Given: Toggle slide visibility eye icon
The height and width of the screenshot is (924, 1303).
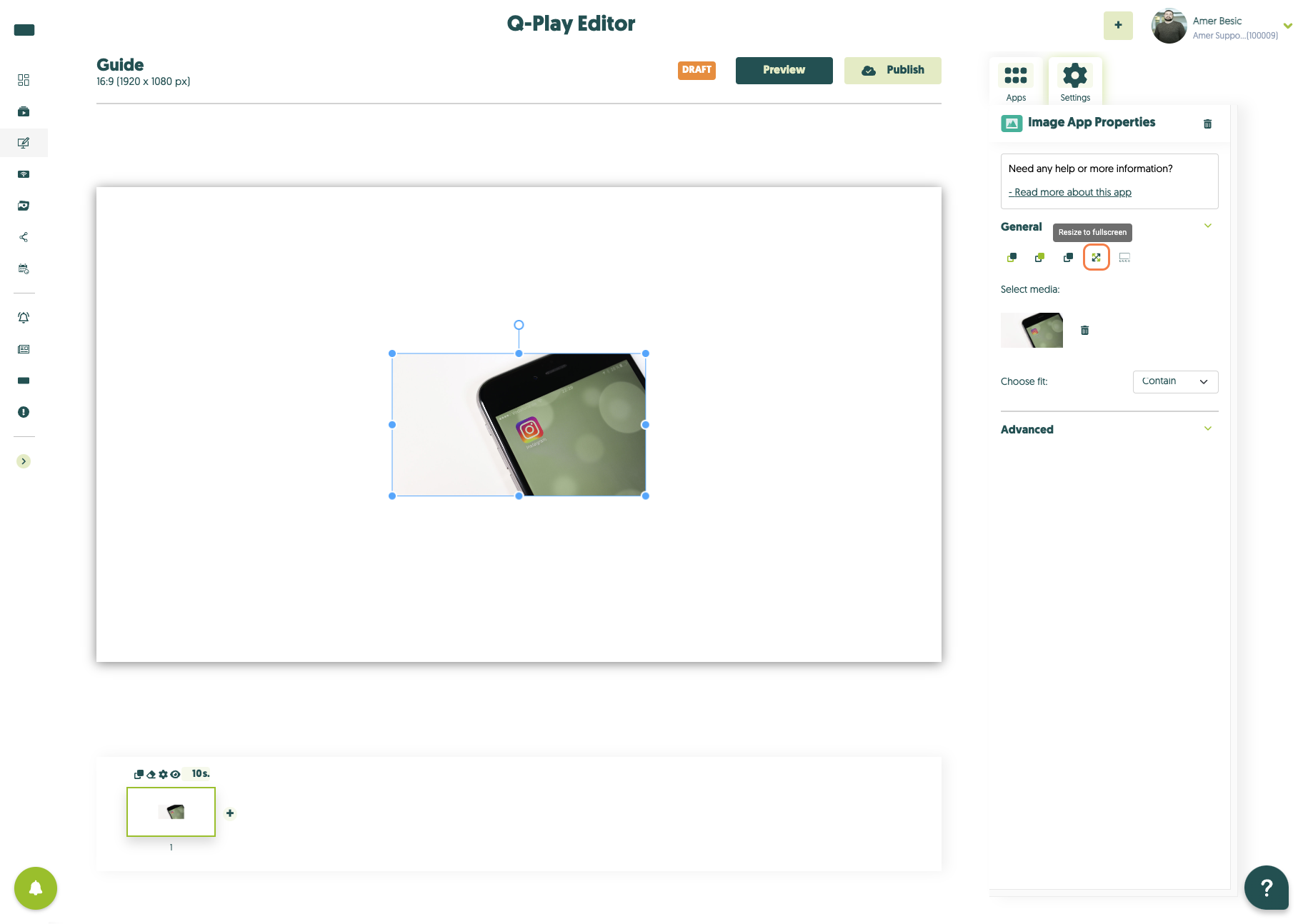Looking at the screenshot, I should tap(175, 774).
